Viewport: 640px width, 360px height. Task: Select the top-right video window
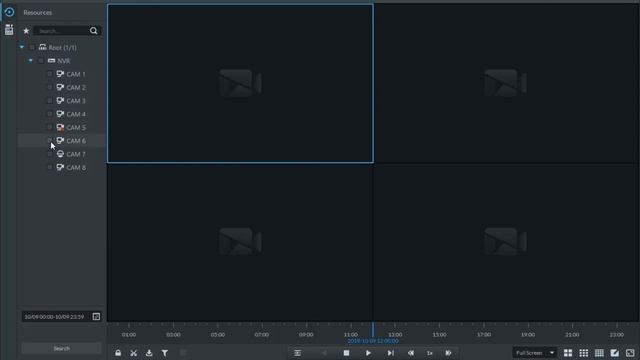point(506,83)
